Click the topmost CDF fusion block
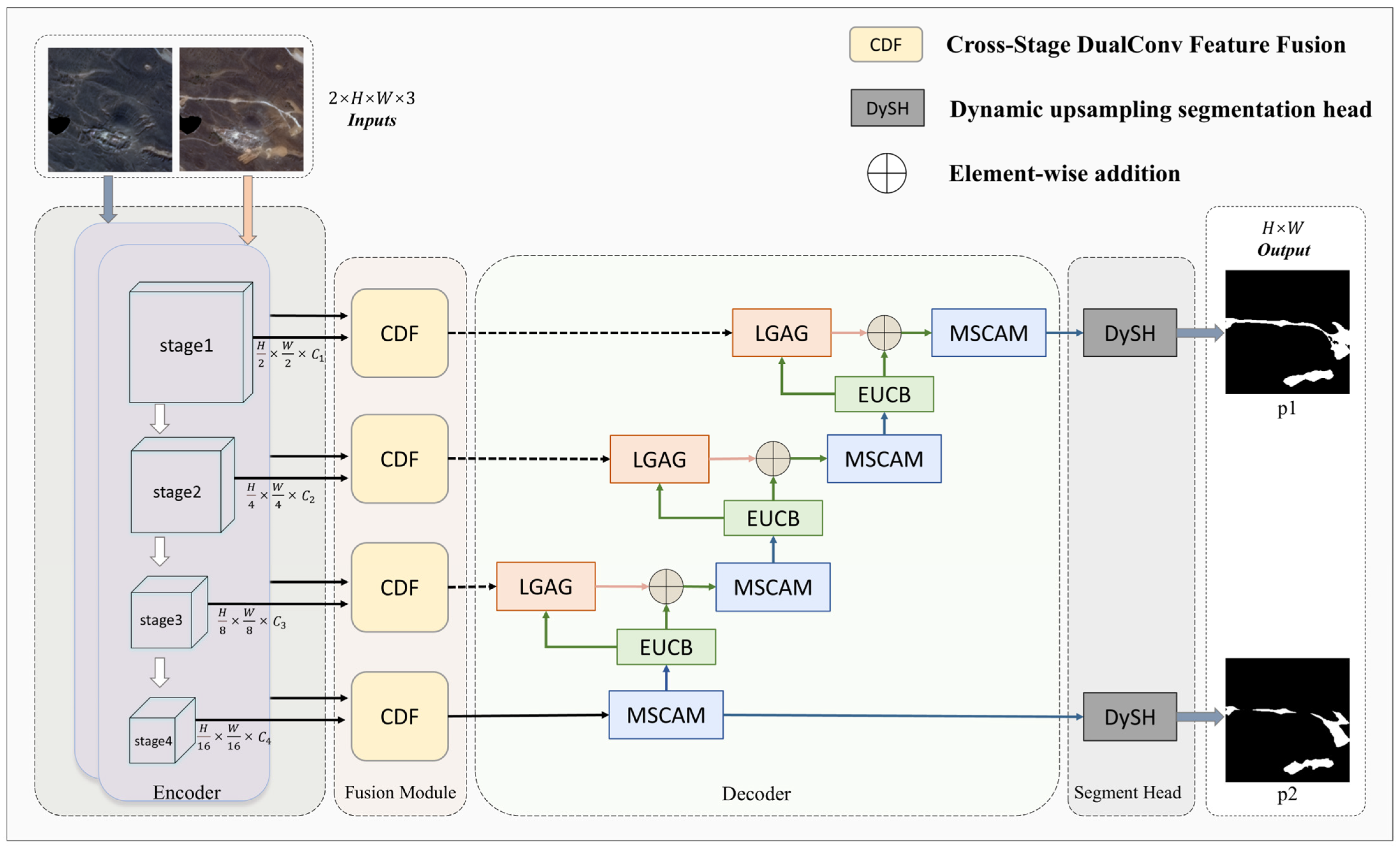Viewport: 1400px width, 851px height. click(400, 333)
